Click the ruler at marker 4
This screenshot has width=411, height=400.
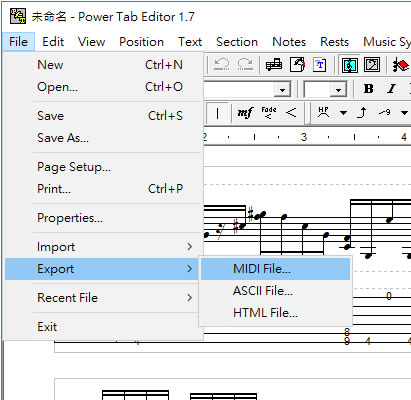tap(404, 137)
